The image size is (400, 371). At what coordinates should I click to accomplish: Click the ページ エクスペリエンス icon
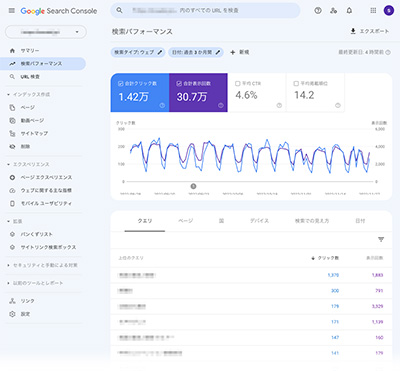tap(12, 177)
